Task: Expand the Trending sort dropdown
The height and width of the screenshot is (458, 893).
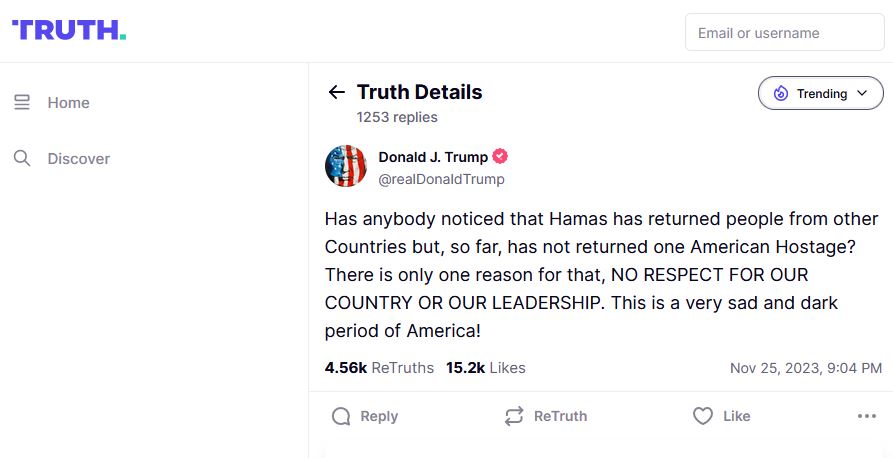Action: 821,94
